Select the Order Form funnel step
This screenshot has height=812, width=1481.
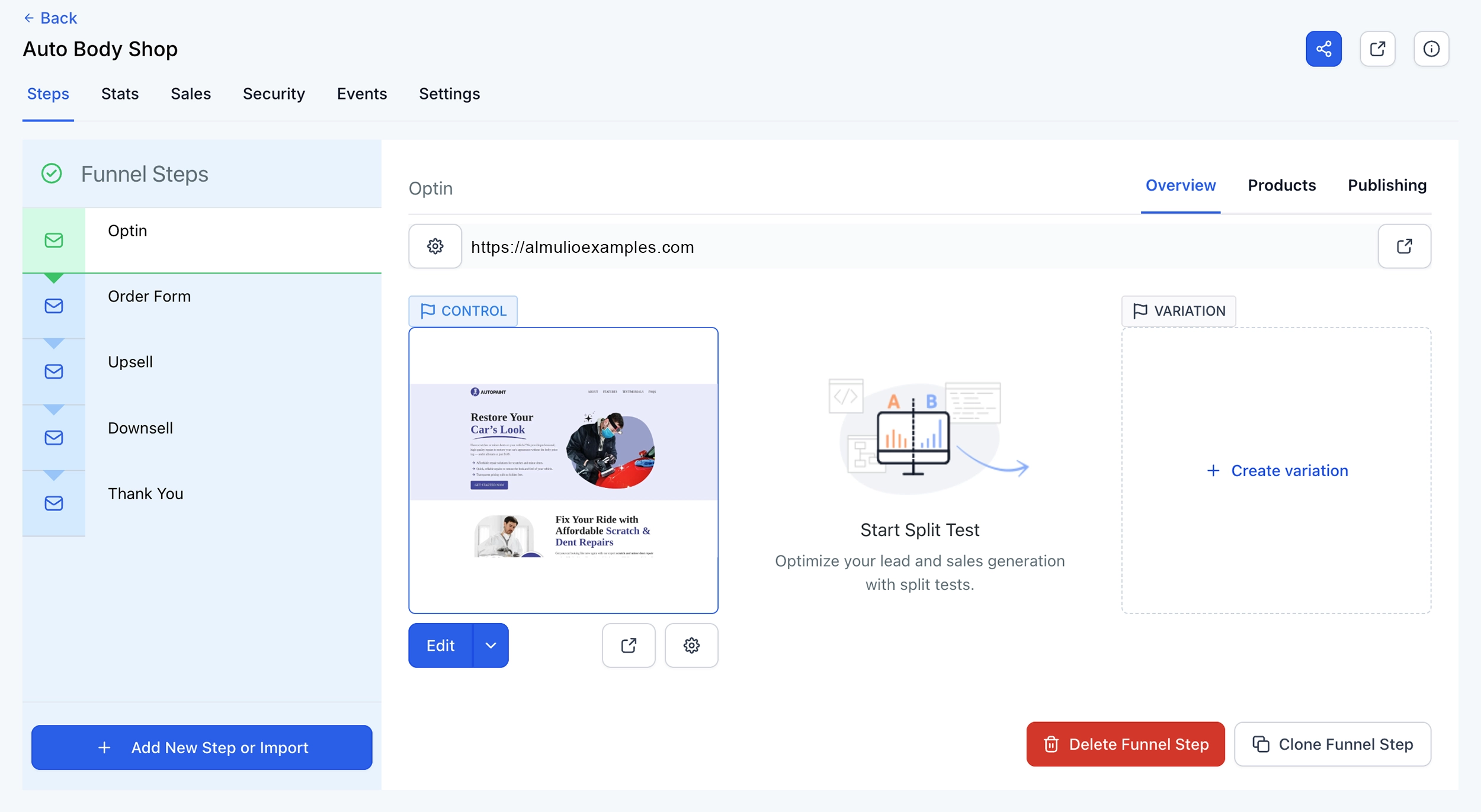tap(202, 306)
